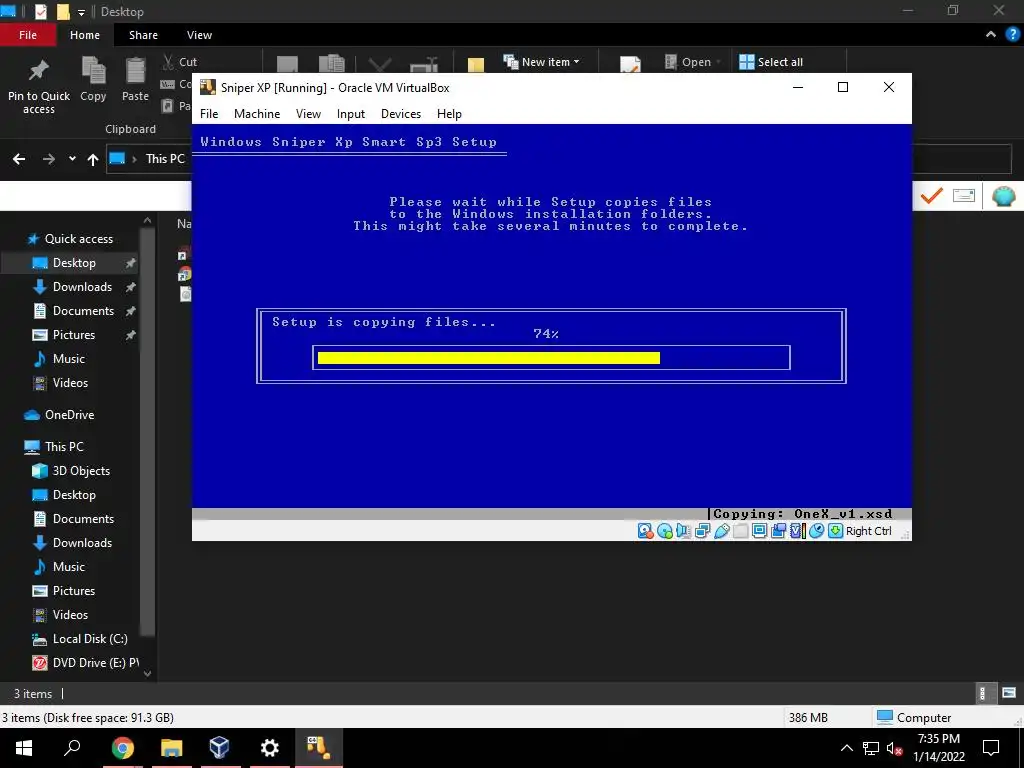Click the optical disk indicator in VirtualBox status bar
Screen dimensions: 1024x768
[665, 531]
